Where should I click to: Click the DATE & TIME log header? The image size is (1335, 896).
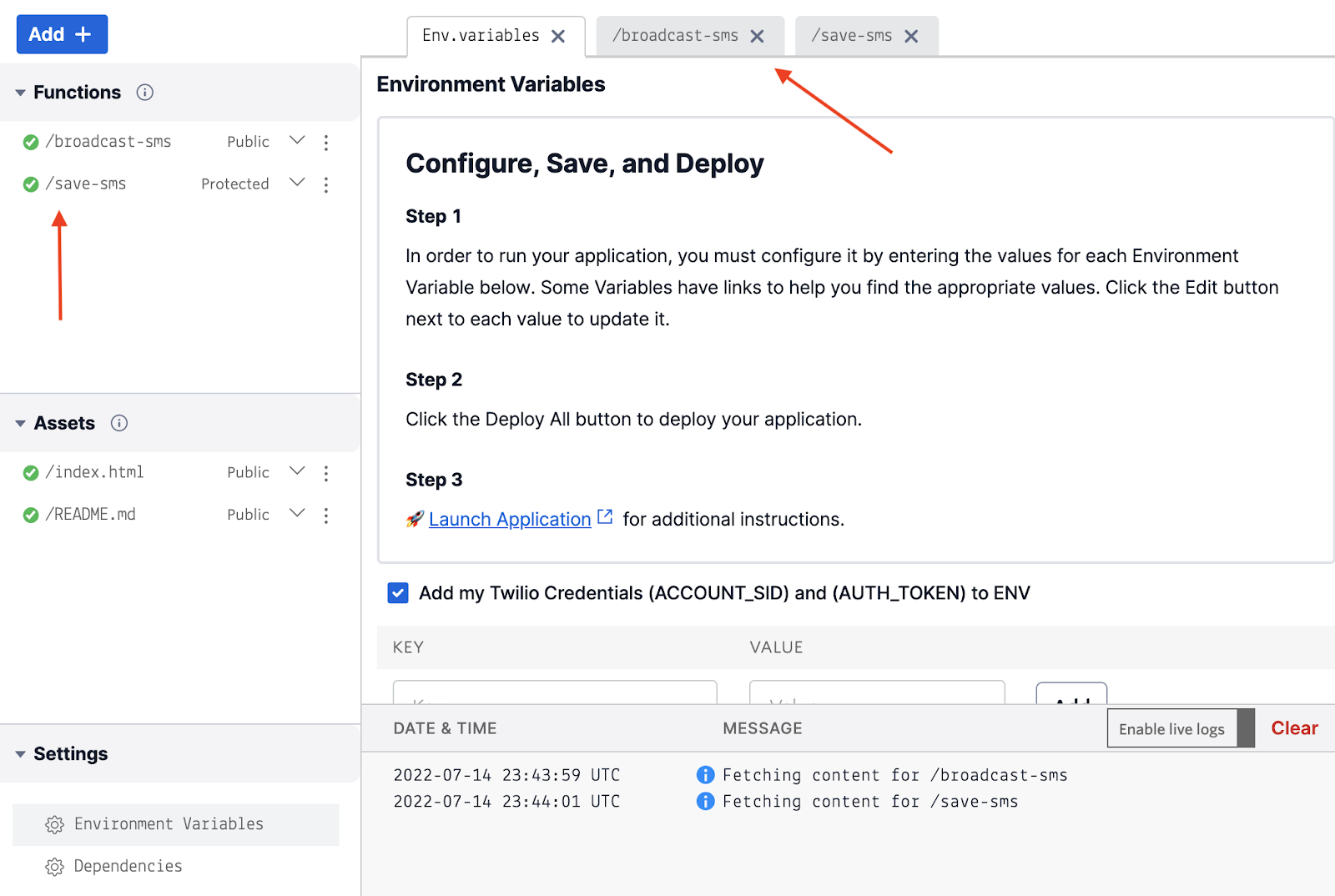click(x=445, y=728)
